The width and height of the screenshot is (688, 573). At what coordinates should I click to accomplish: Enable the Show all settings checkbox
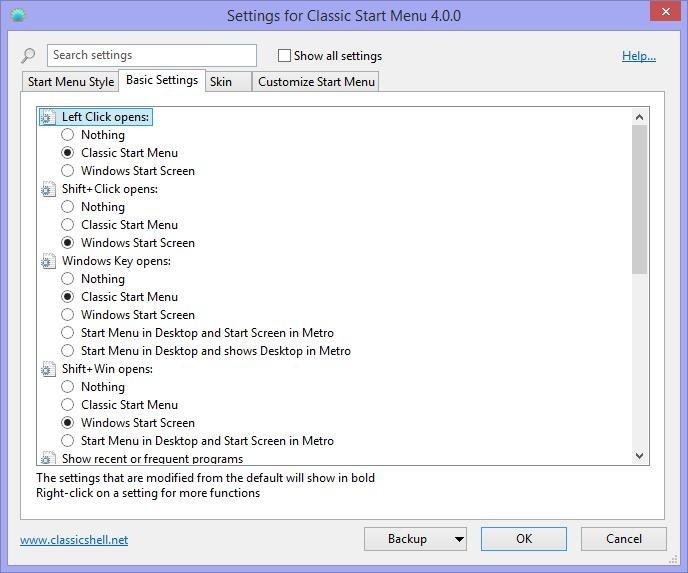click(284, 56)
